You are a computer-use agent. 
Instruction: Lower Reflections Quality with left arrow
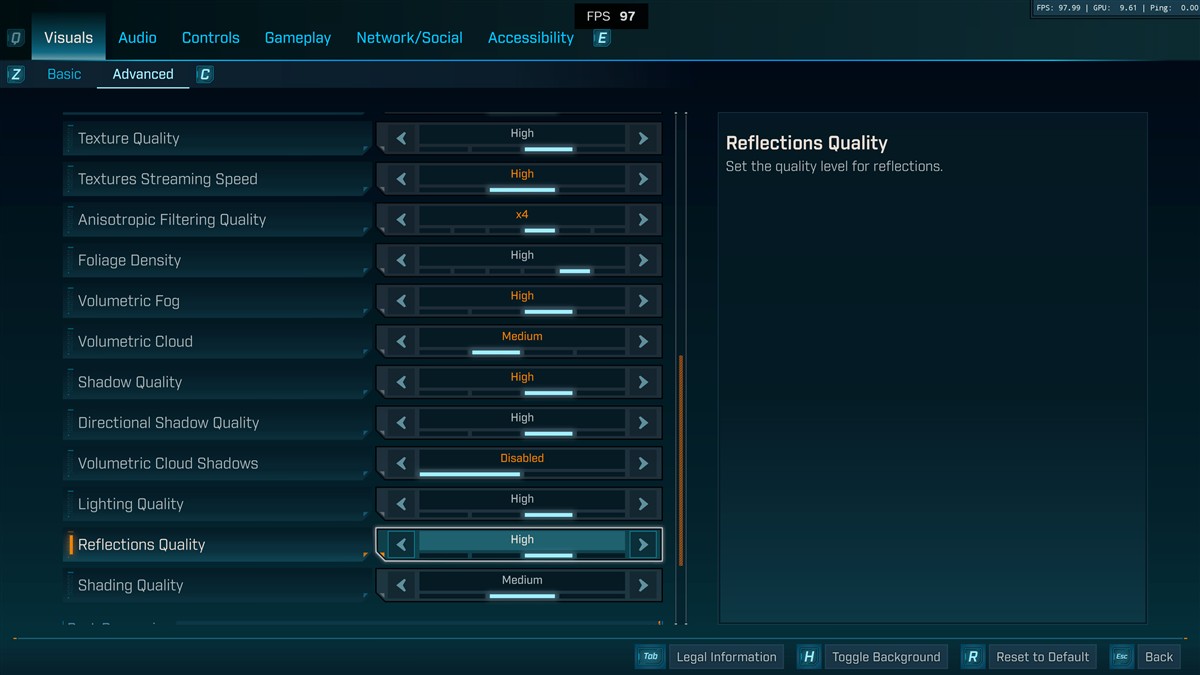pyautogui.click(x=401, y=545)
